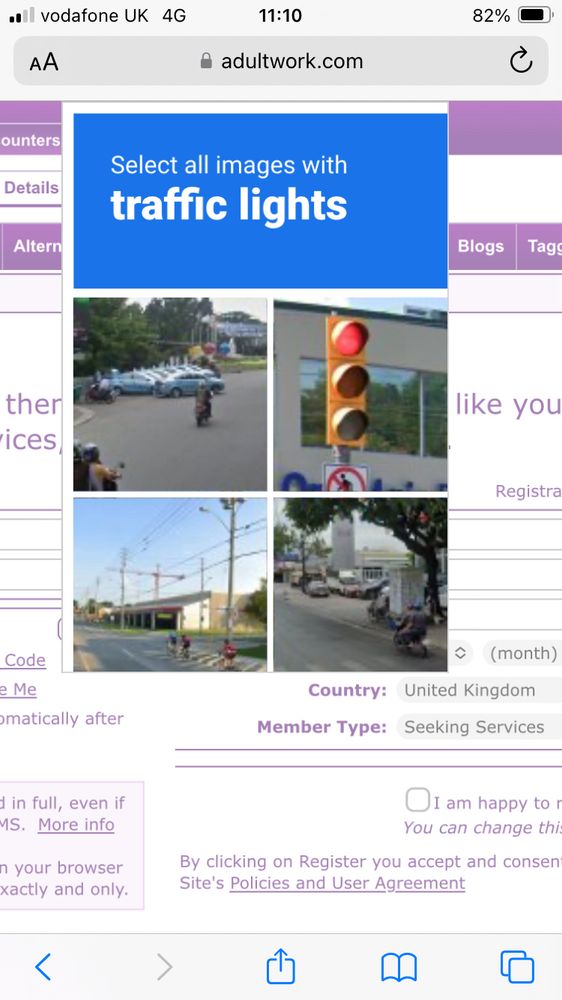Screen dimensions: 562x1000
Task: Select the captcha tile with the red traffic light
Action: (x=360, y=394)
